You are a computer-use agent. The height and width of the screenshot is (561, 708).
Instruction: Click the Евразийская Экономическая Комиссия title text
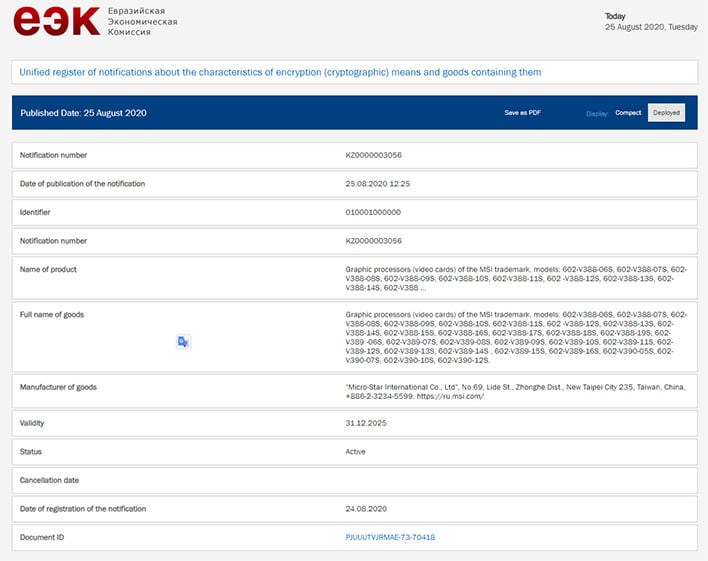point(142,21)
